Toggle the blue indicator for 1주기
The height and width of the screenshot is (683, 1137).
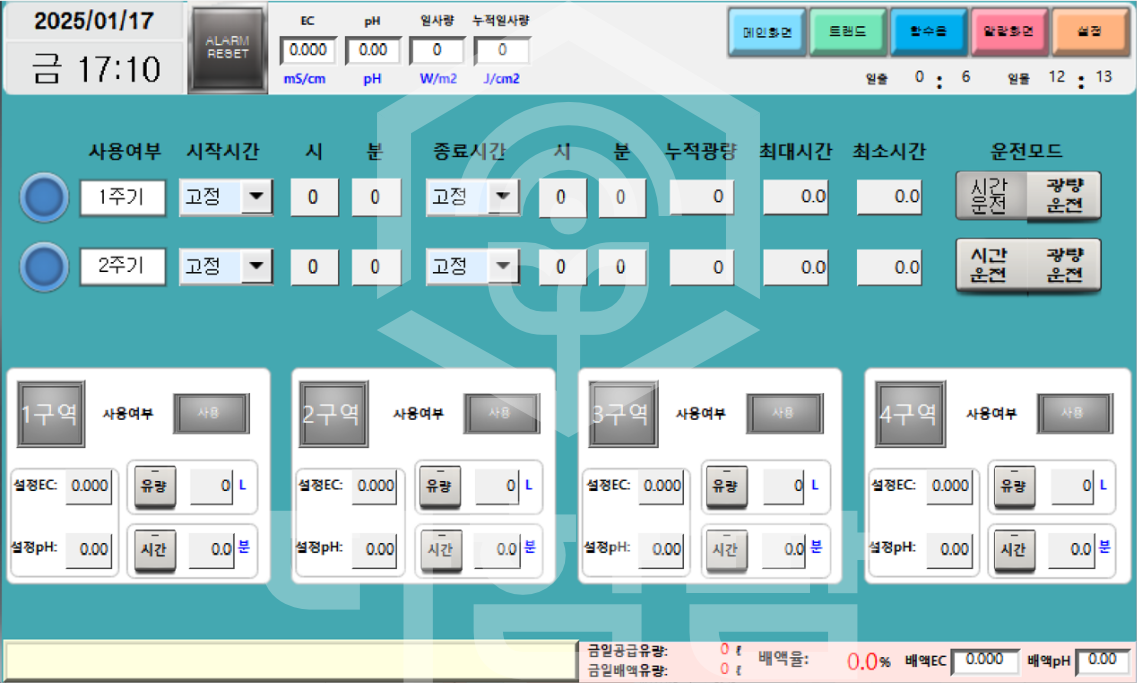pos(43,197)
